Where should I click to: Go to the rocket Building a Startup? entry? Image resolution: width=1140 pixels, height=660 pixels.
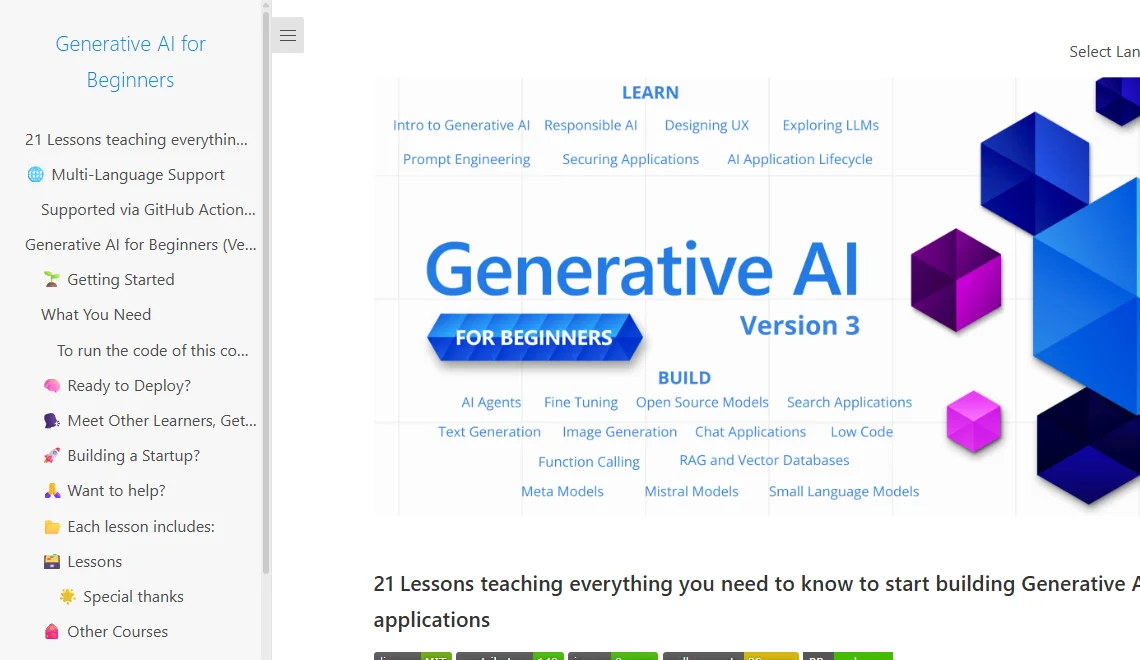(121, 456)
